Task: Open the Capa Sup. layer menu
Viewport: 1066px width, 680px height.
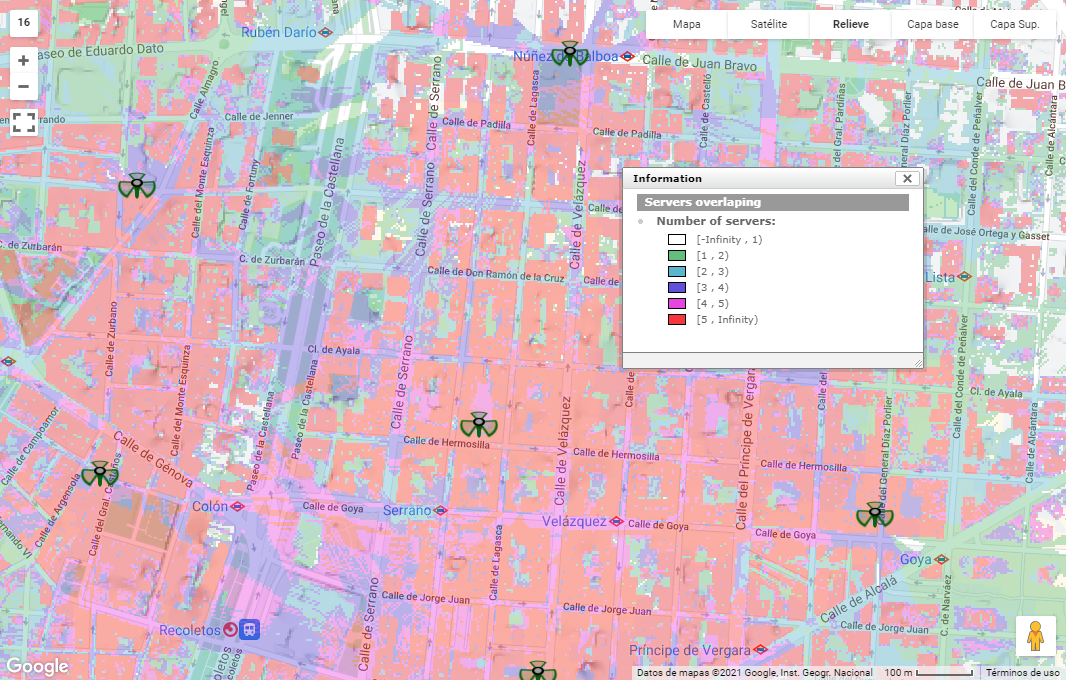Action: (1015, 24)
